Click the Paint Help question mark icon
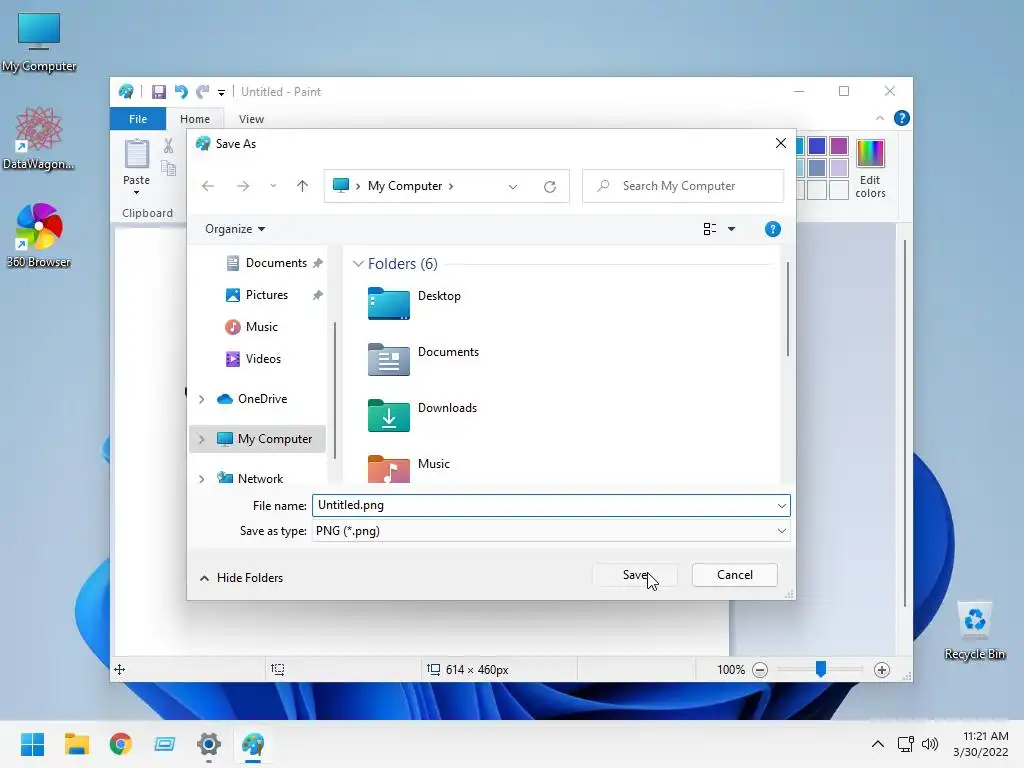Viewport: 1024px width, 768px height. pyautogui.click(x=902, y=118)
